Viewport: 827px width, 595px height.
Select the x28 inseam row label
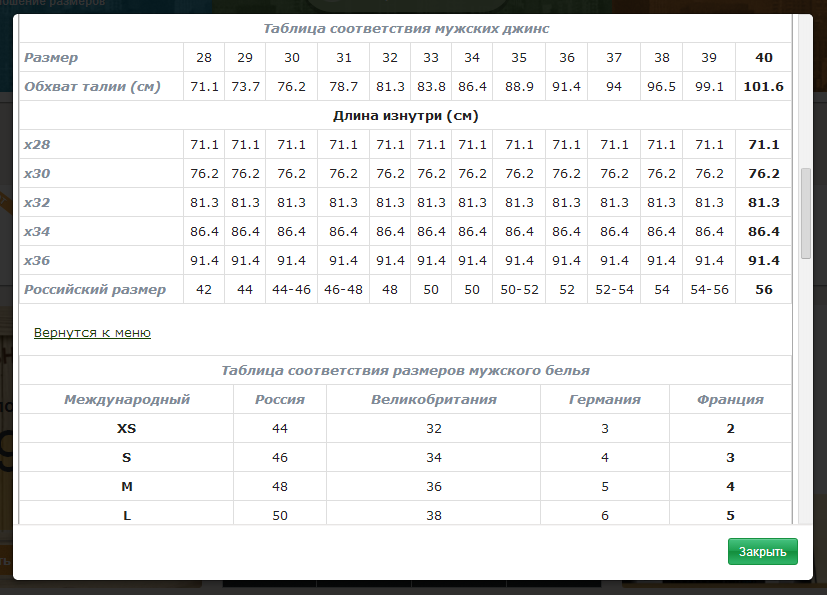coord(37,145)
